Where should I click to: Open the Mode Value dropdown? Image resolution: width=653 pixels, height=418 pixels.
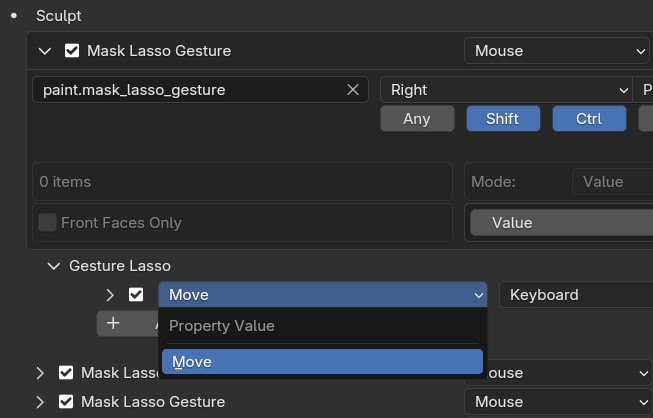613,182
